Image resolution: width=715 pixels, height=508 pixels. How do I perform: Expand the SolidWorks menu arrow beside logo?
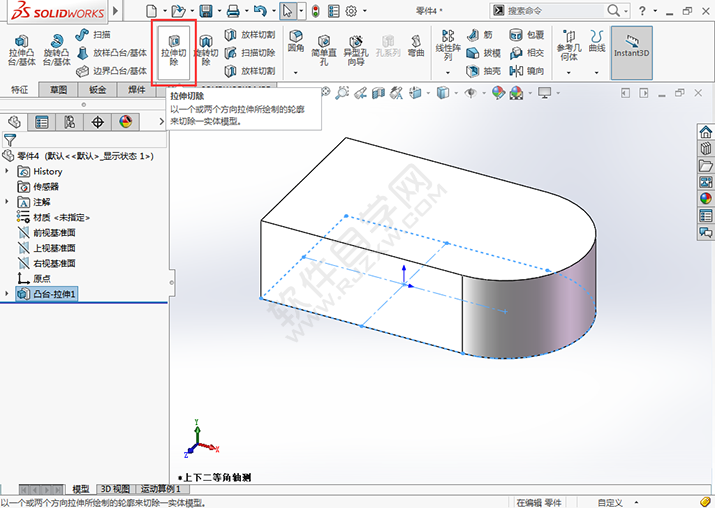point(115,10)
